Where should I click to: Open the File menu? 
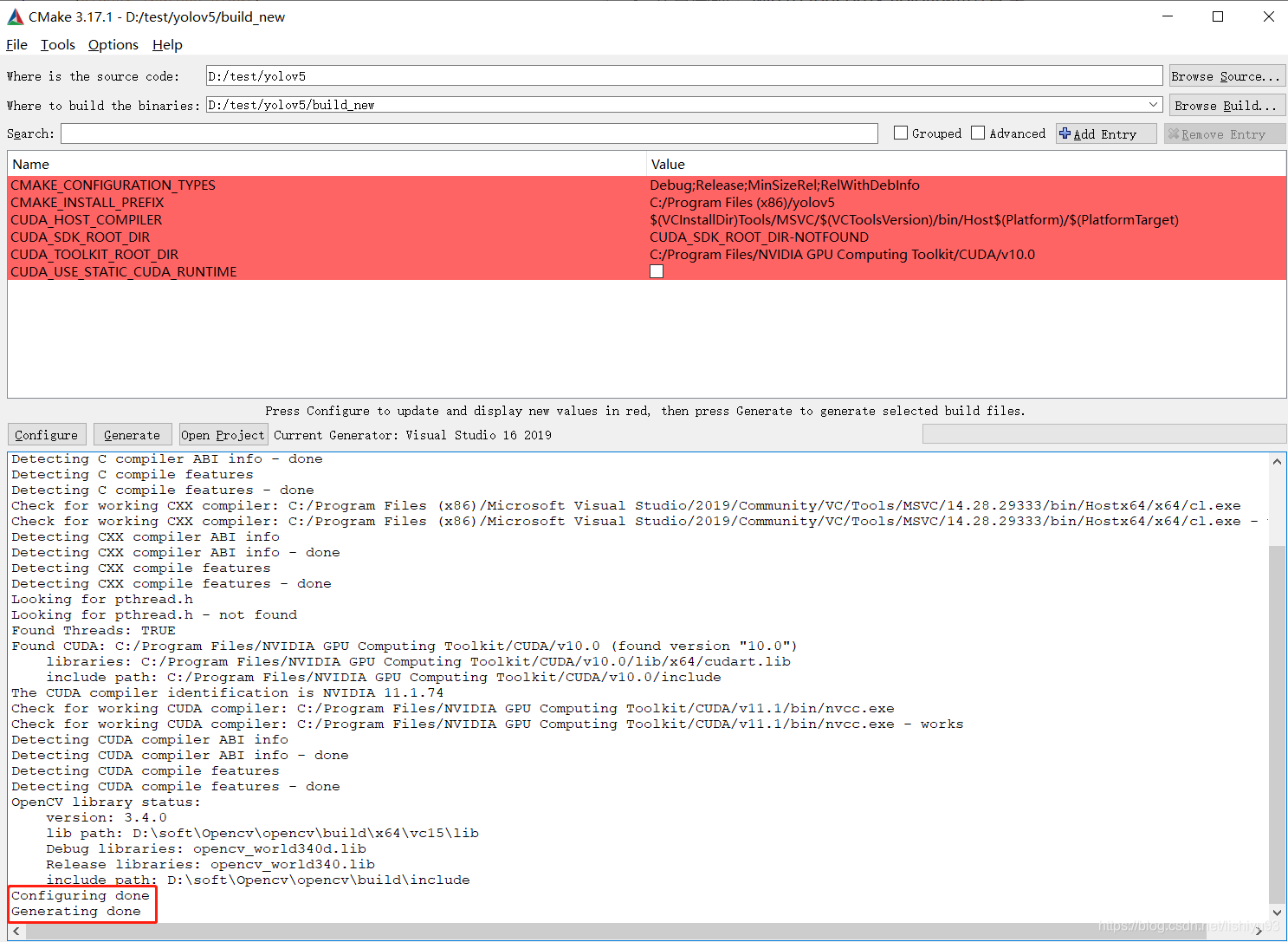pyautogui.click(x=17, y=44)
